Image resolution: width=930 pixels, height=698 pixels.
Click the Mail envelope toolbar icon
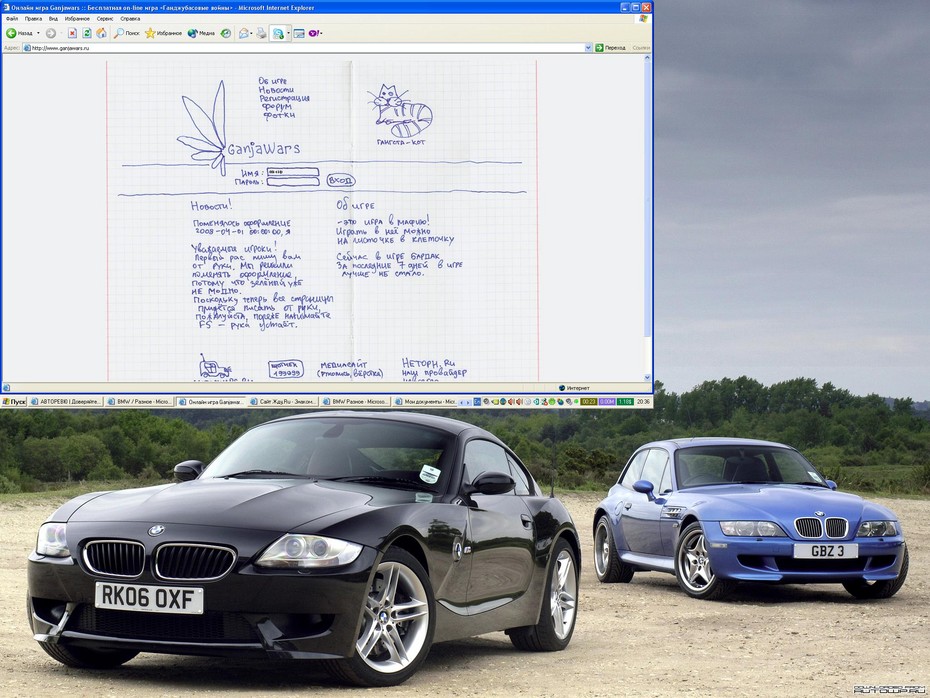(x=243, y=33)
